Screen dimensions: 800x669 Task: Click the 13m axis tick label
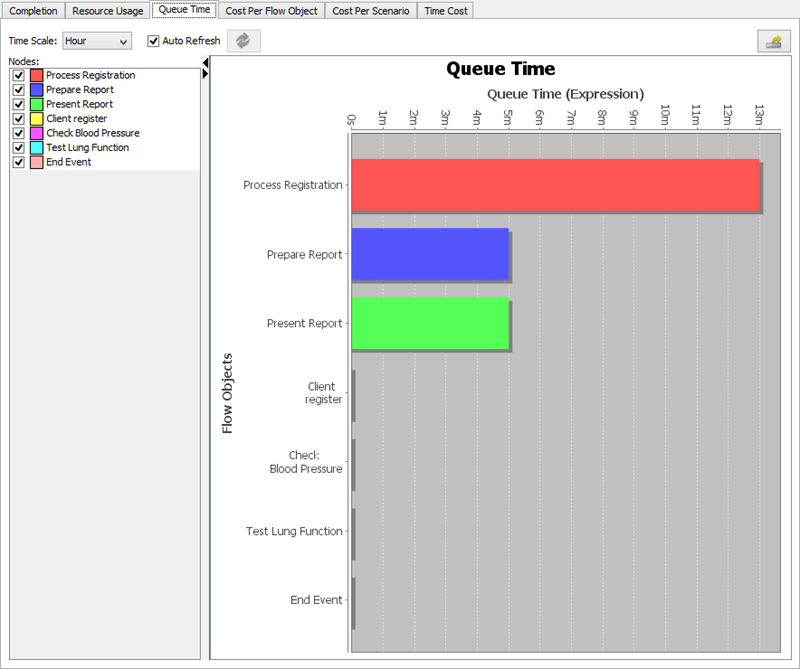[x=759, y=115]
